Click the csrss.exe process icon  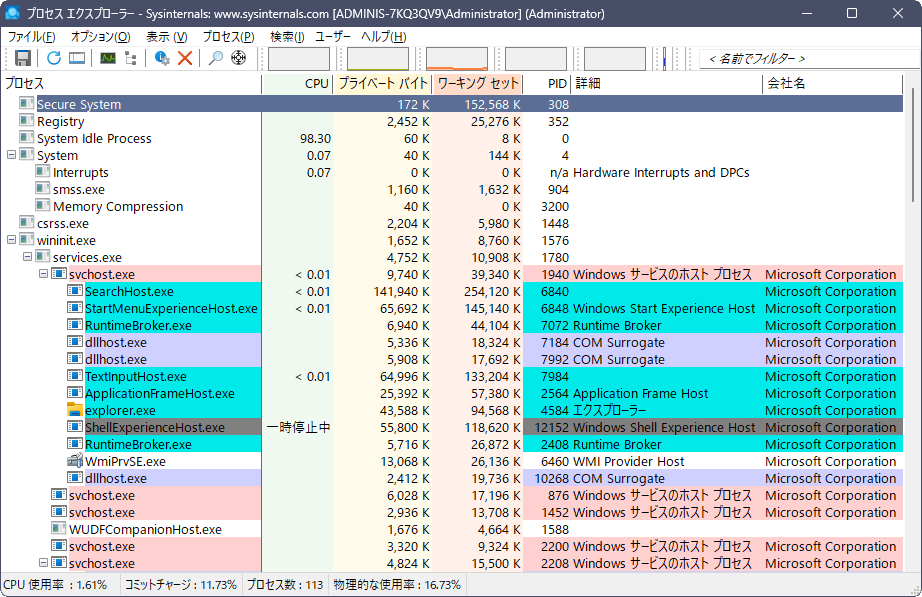coord(26,224)
